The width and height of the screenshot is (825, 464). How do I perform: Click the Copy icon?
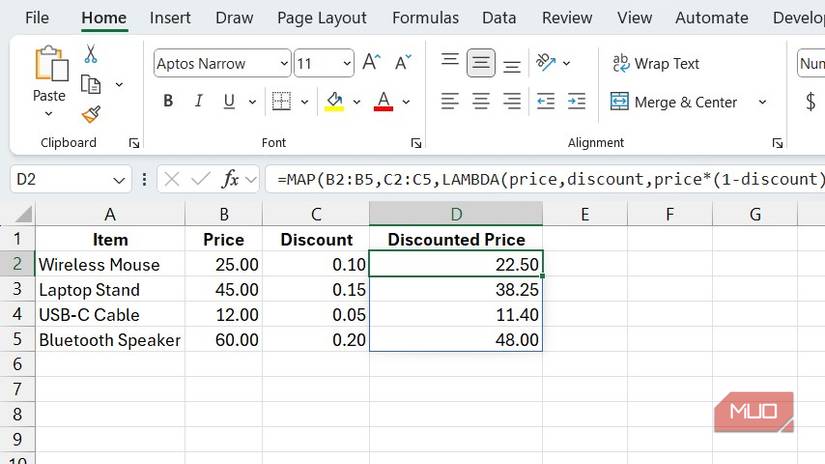[x=90, y=84]
